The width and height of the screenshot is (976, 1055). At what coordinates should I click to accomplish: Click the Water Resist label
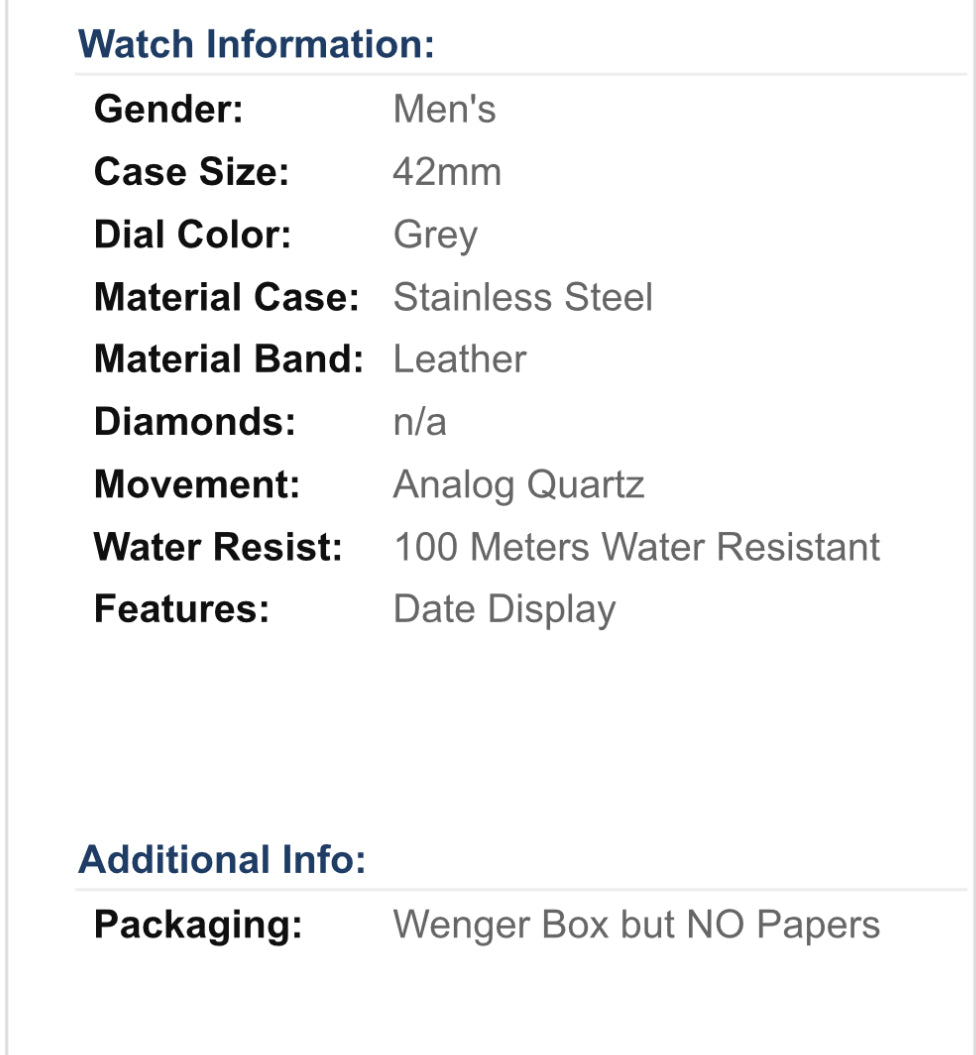point(218,547)
